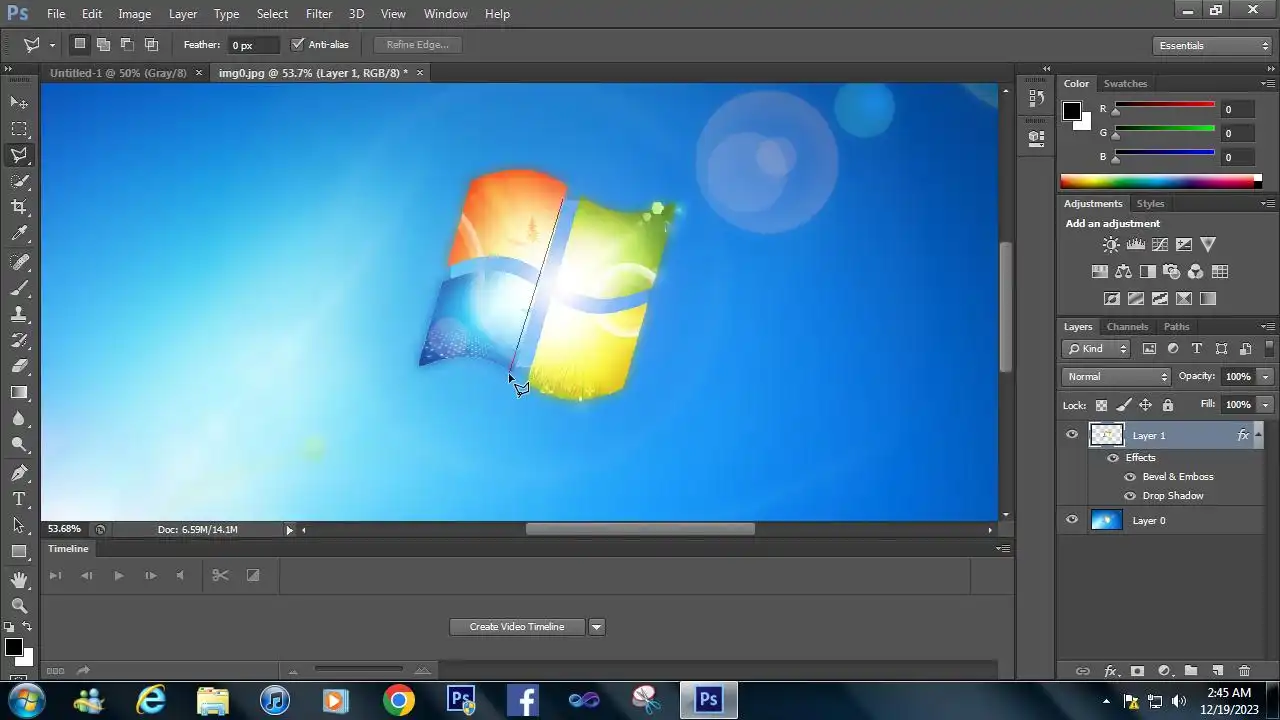Open the tool preset picker arrow
Viewport: 1280px width, 720px height.
[52, 45]
